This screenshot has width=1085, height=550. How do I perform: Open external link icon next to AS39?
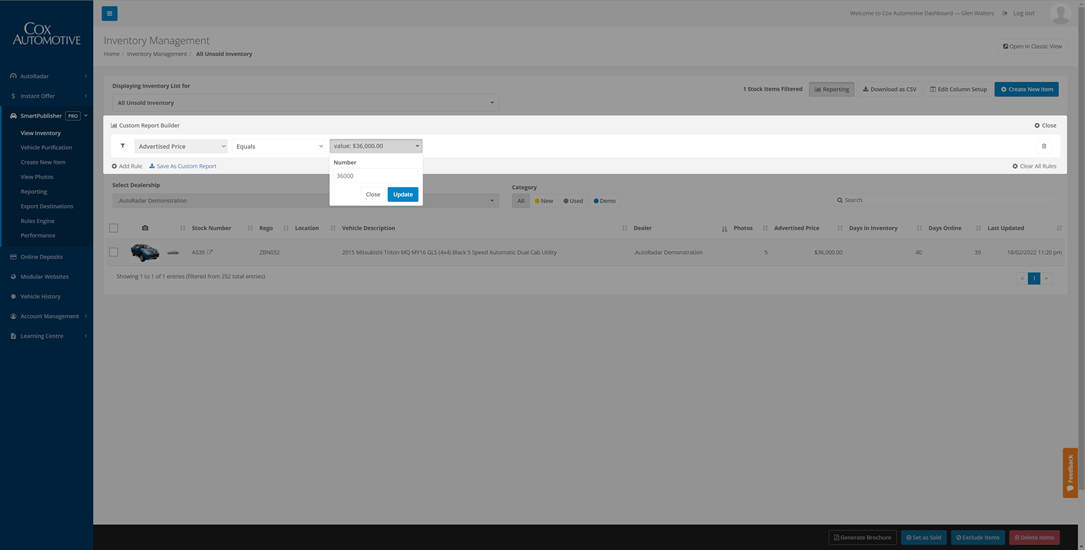210,253
